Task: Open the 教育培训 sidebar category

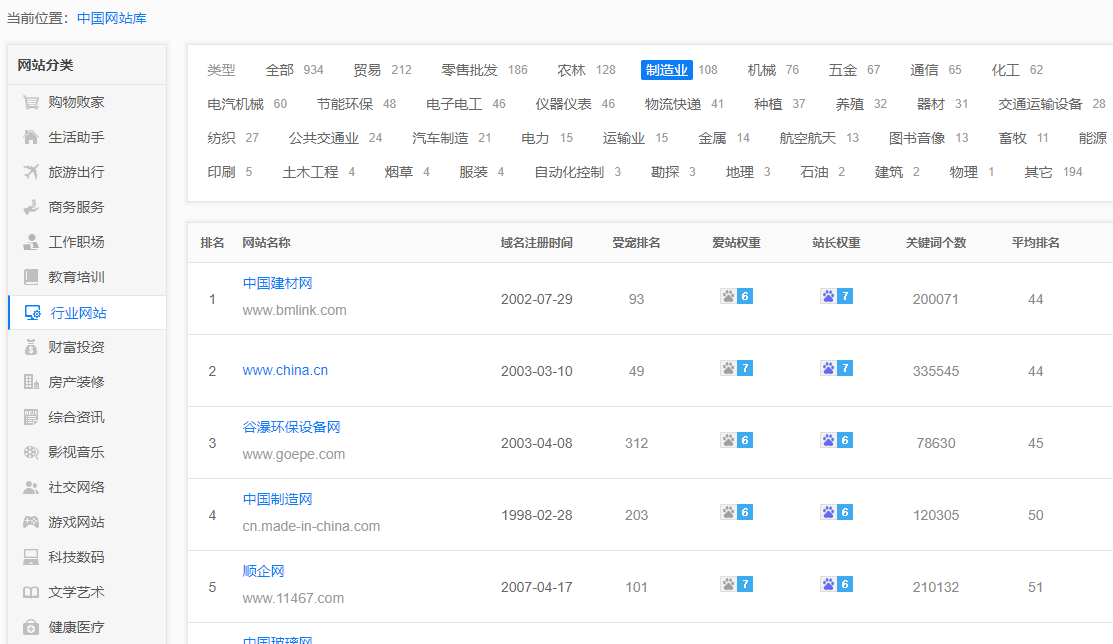Action: [76, 277]
